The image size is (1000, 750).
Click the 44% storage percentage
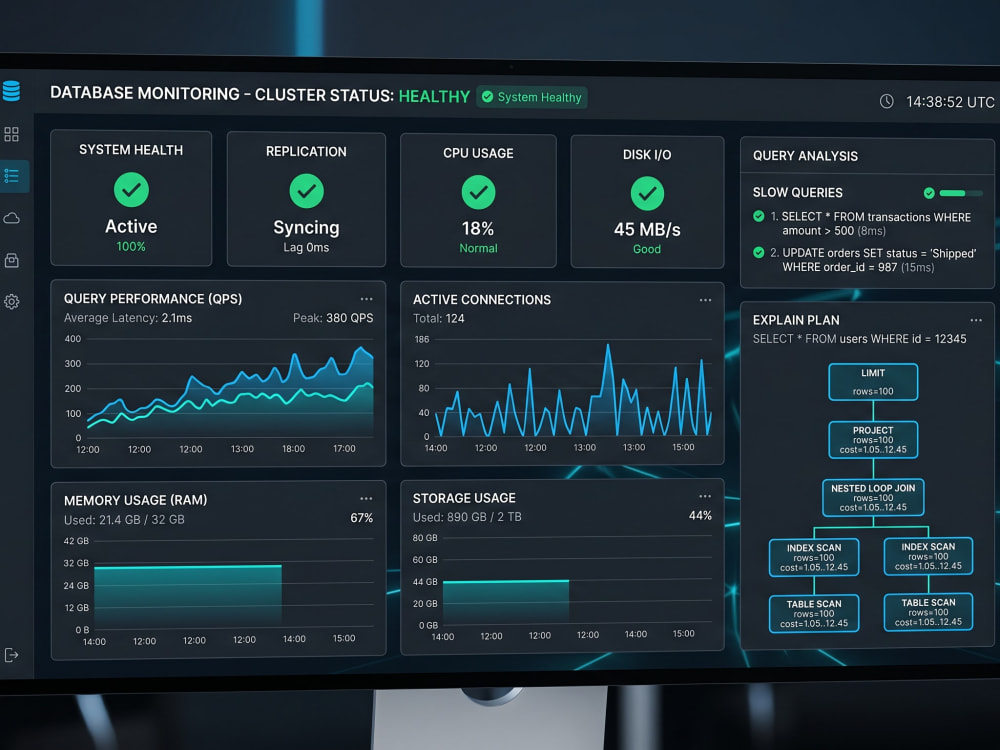point(700,515)
